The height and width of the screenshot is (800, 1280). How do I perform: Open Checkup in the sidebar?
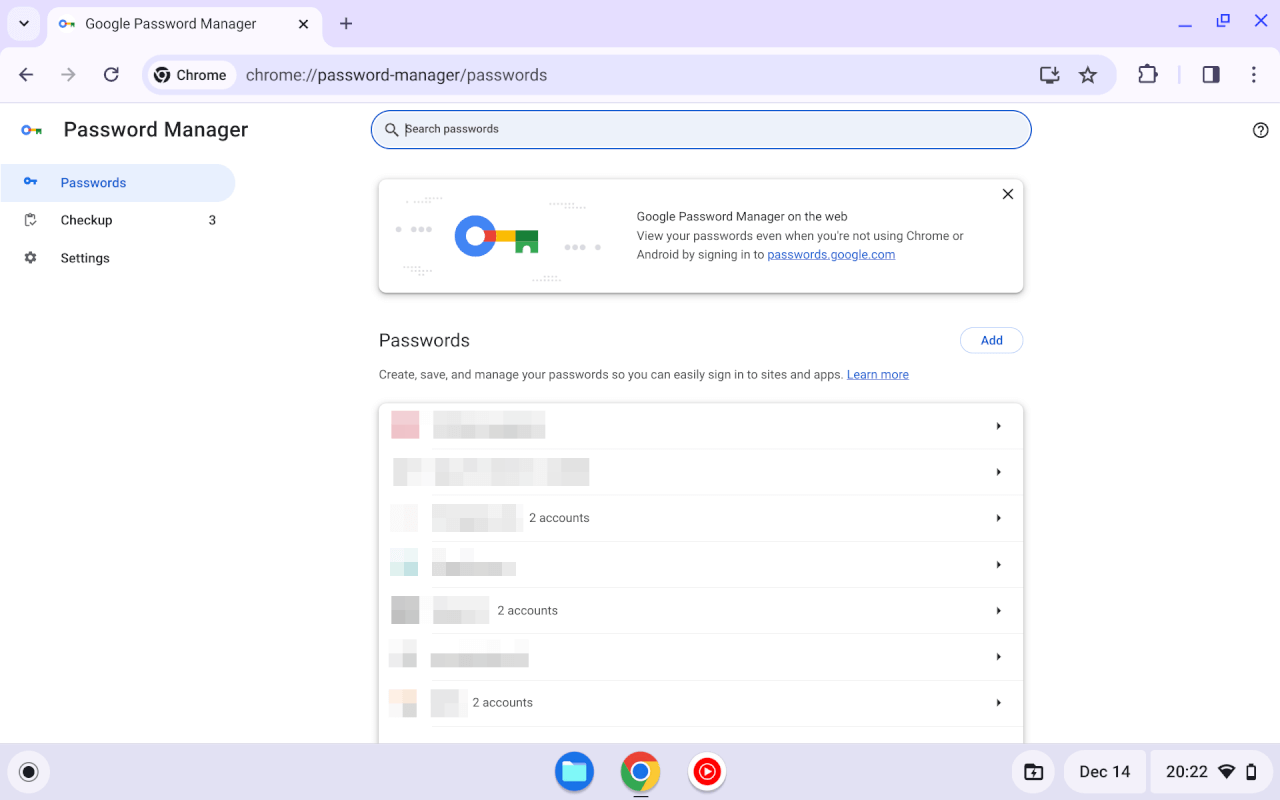(117, 220)
